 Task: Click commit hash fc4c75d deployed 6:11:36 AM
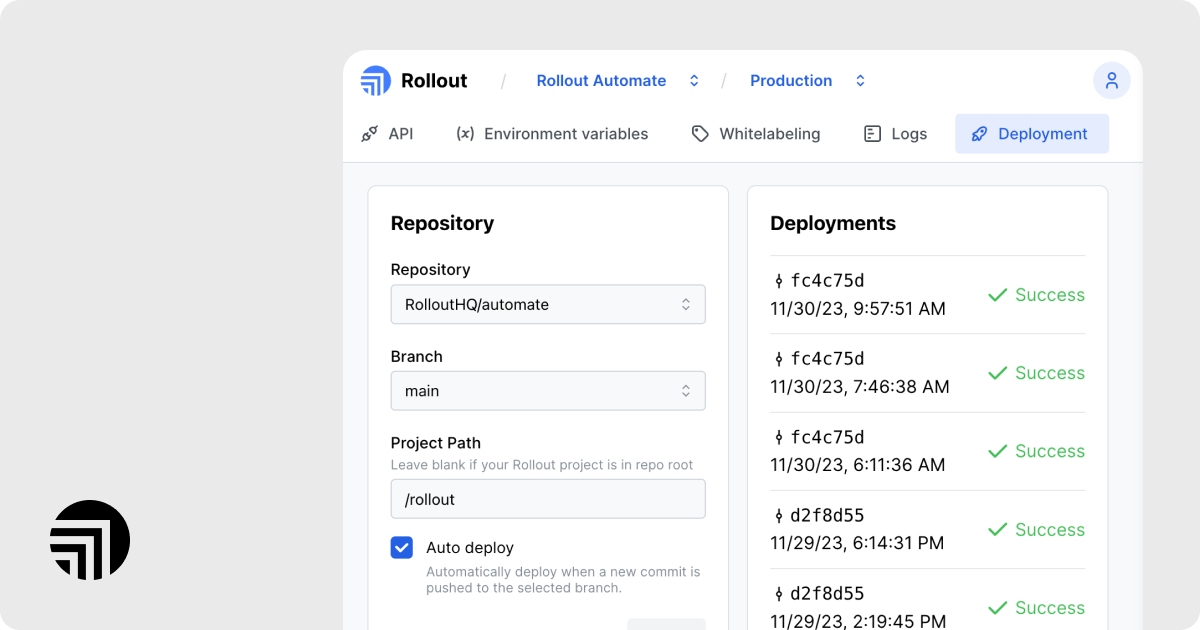(x=828, y=438)
